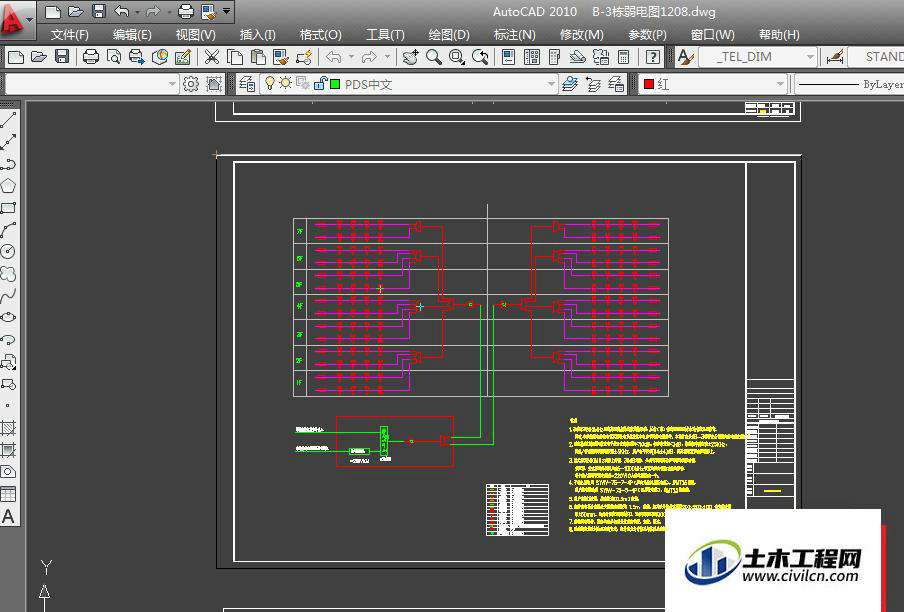
Task: Select the Line tool in Draw toolbar
Action: pos(8,120)
